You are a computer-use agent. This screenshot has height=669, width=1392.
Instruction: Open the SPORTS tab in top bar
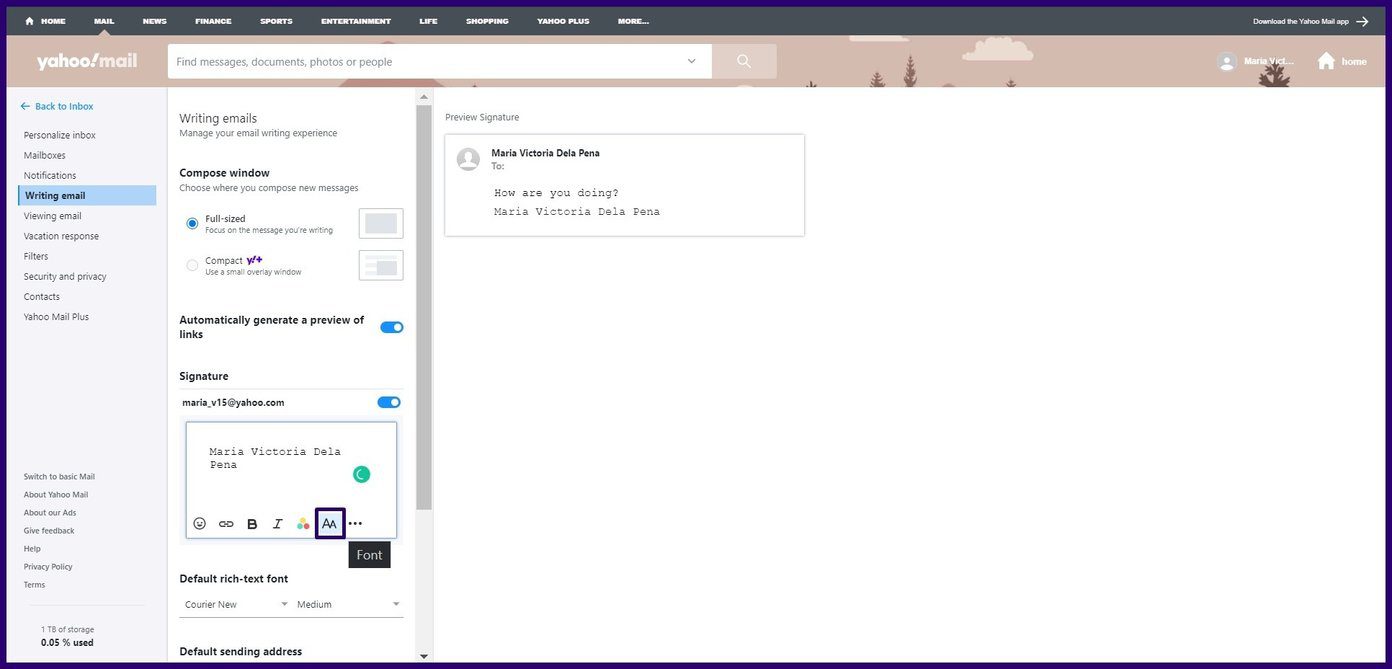click(x=276, y=21)
